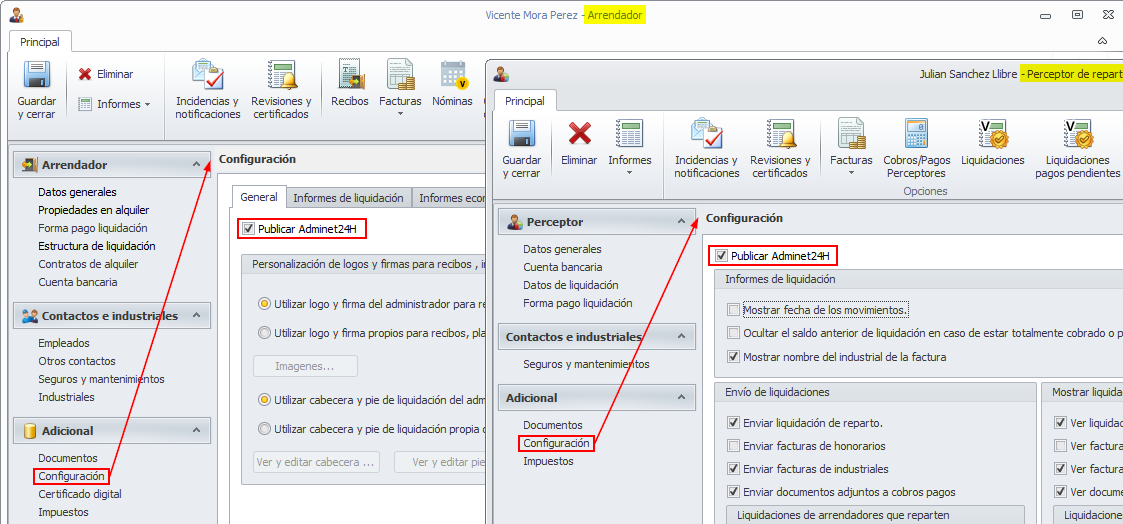The image size is (1123, 524).
Task: Open Datos de liquidación in Perceptor sidebar
Action: (x=571, y=285)
